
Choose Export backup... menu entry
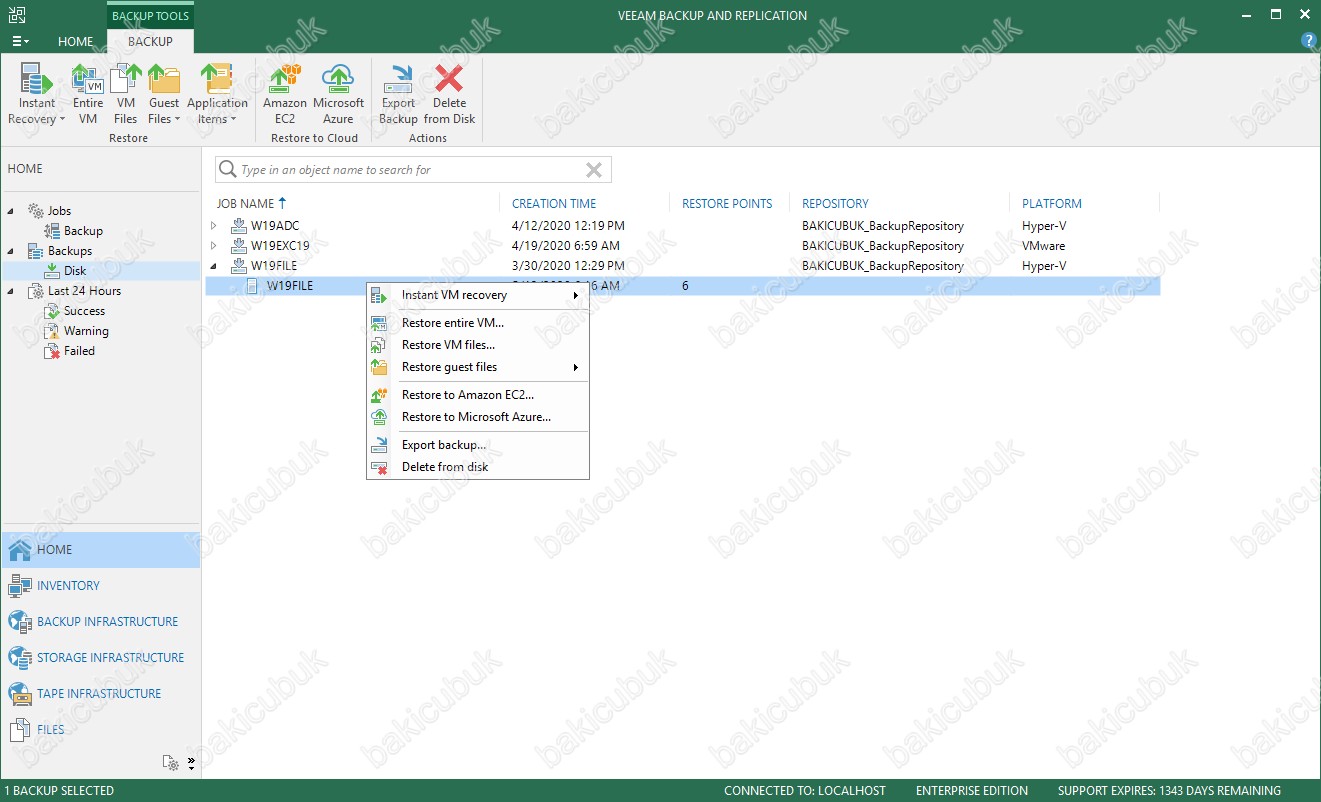coord(478,445)
